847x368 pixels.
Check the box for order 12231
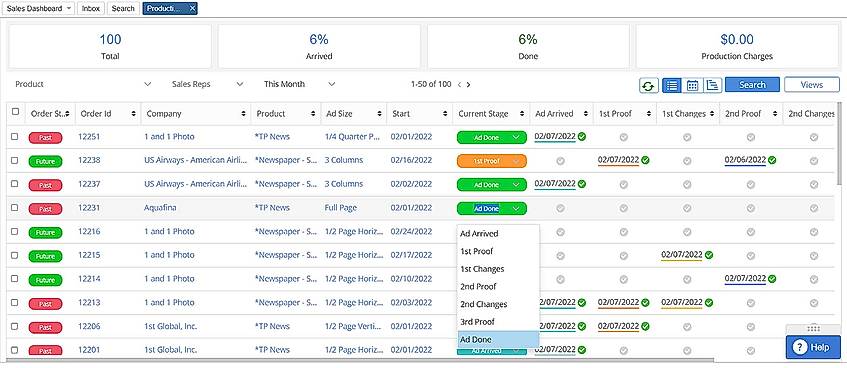15,208
